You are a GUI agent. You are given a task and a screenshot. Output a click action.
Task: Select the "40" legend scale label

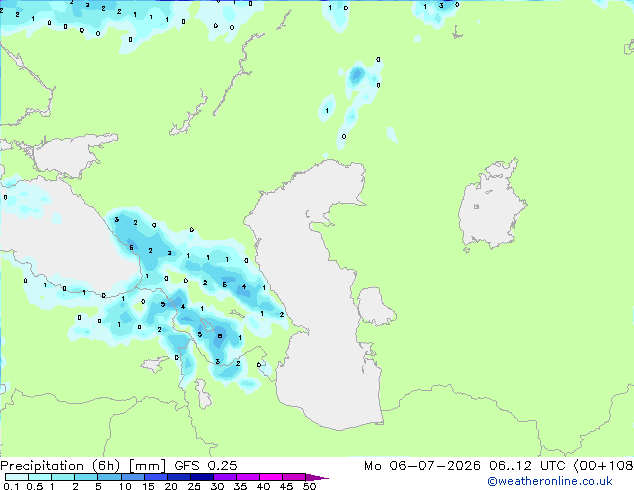pyautogui.click(x=263, y=486)
